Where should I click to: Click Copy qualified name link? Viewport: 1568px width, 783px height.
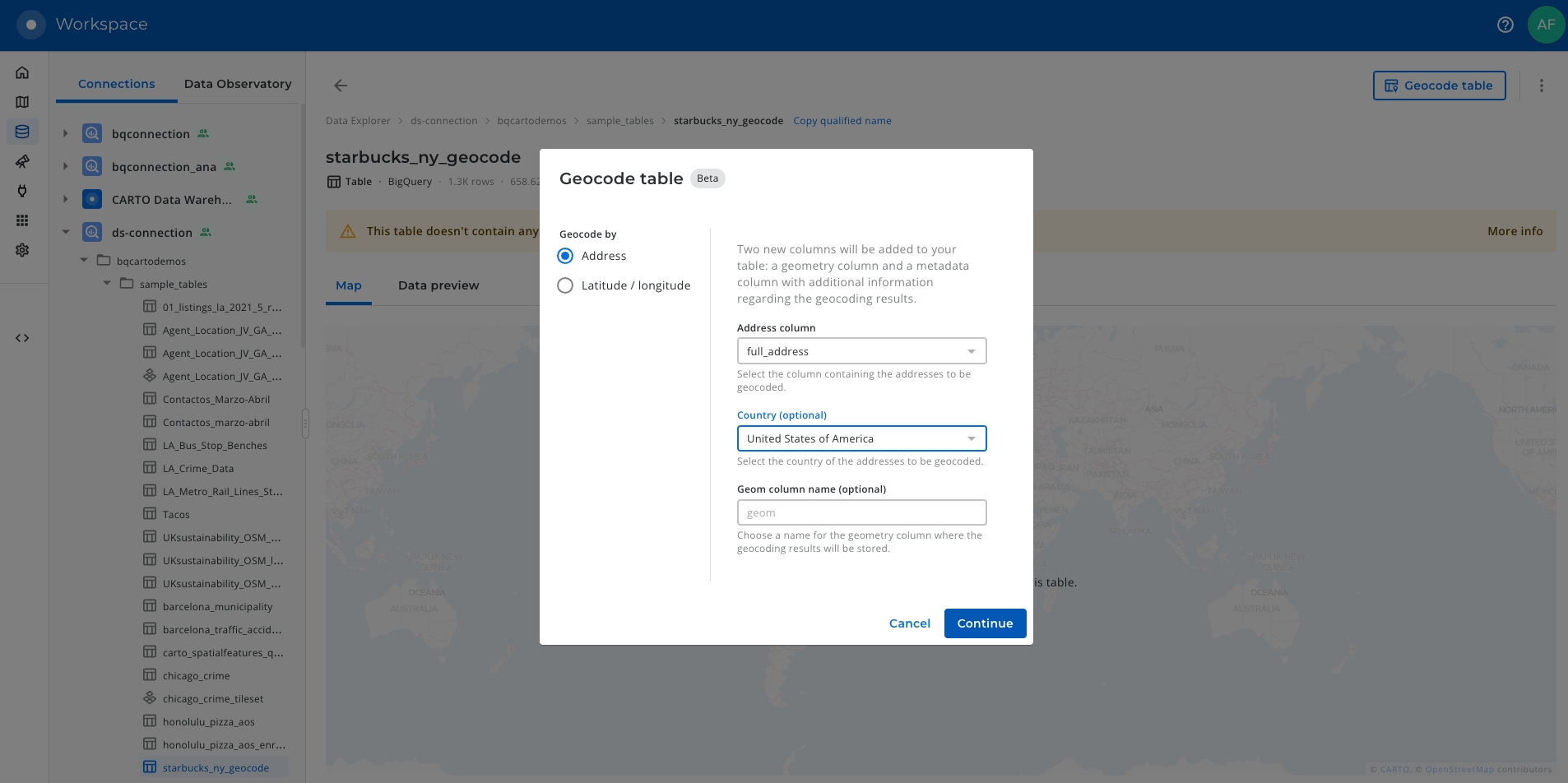pyautogui.click(x=842, y=121)
